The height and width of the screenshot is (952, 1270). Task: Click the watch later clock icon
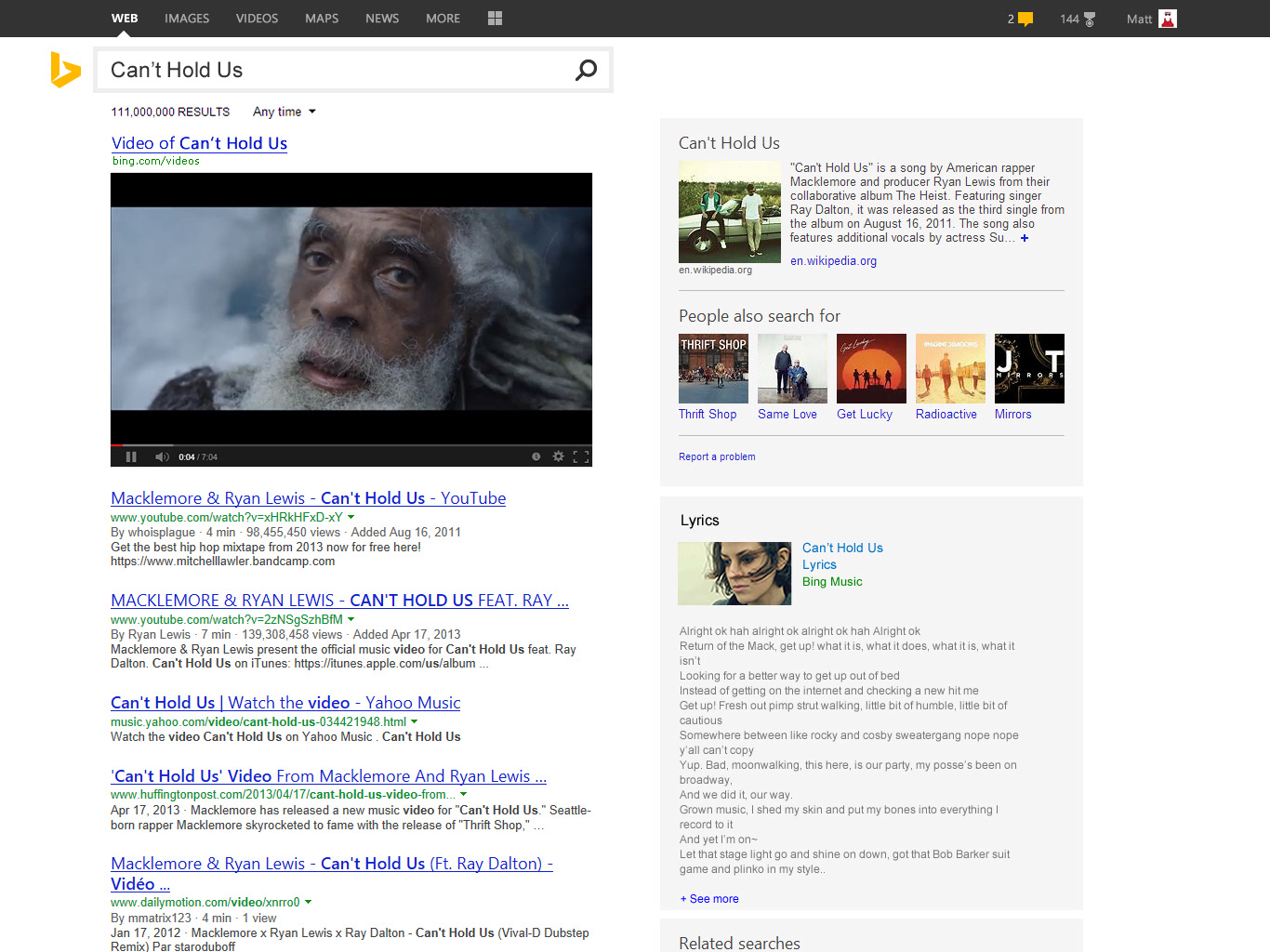pos(536,456)
